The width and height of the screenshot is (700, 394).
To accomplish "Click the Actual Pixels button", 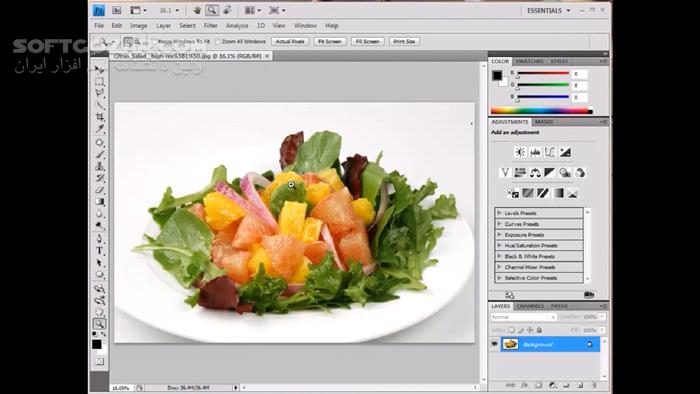I will (x=290, y=41).
